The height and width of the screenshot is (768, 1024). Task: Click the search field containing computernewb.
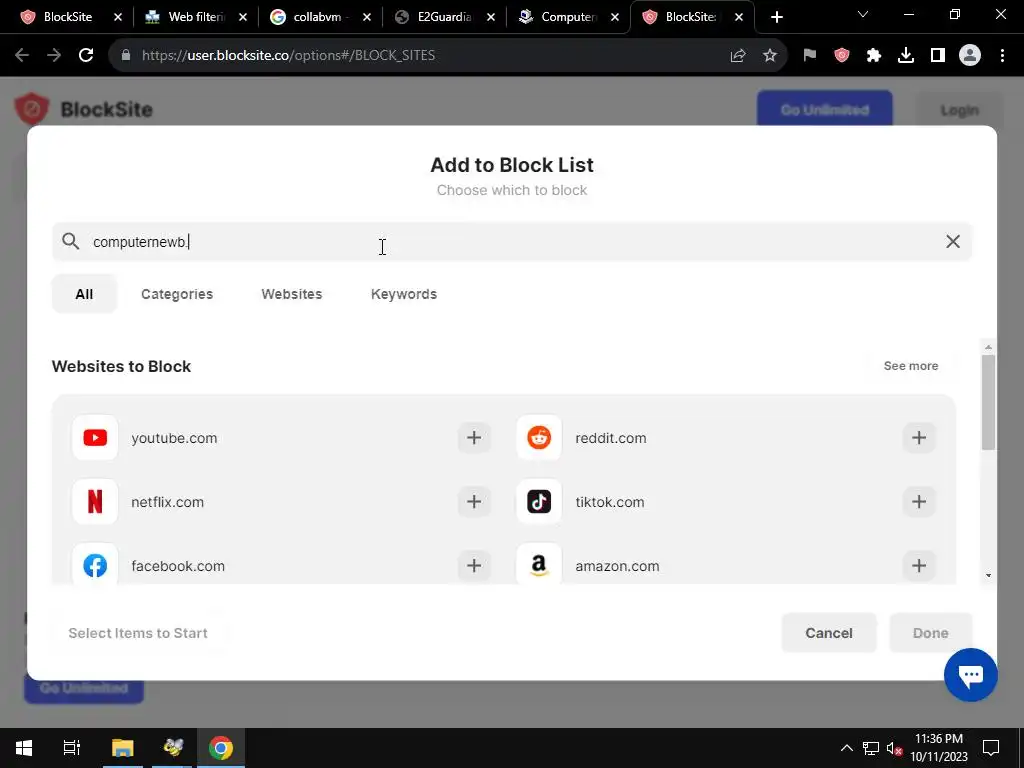[512, 242]
